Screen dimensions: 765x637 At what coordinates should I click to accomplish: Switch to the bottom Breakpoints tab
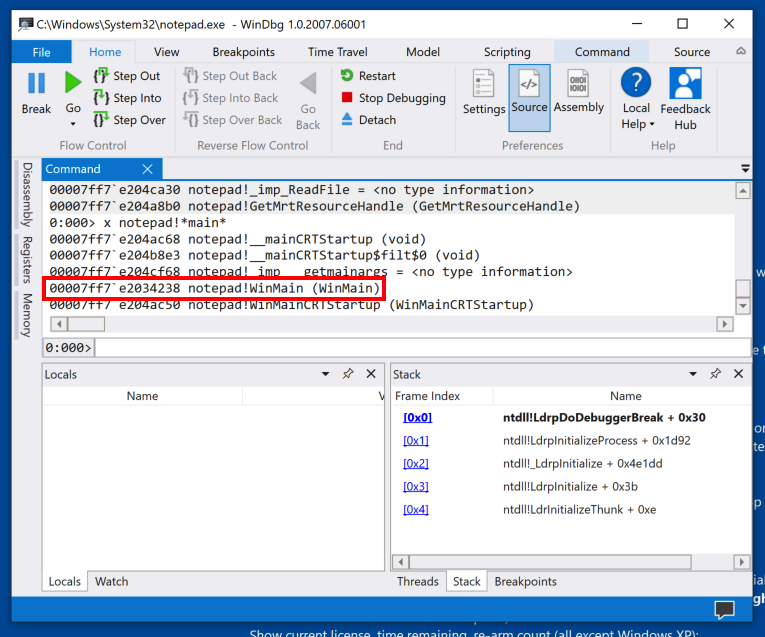coord(525,581)
